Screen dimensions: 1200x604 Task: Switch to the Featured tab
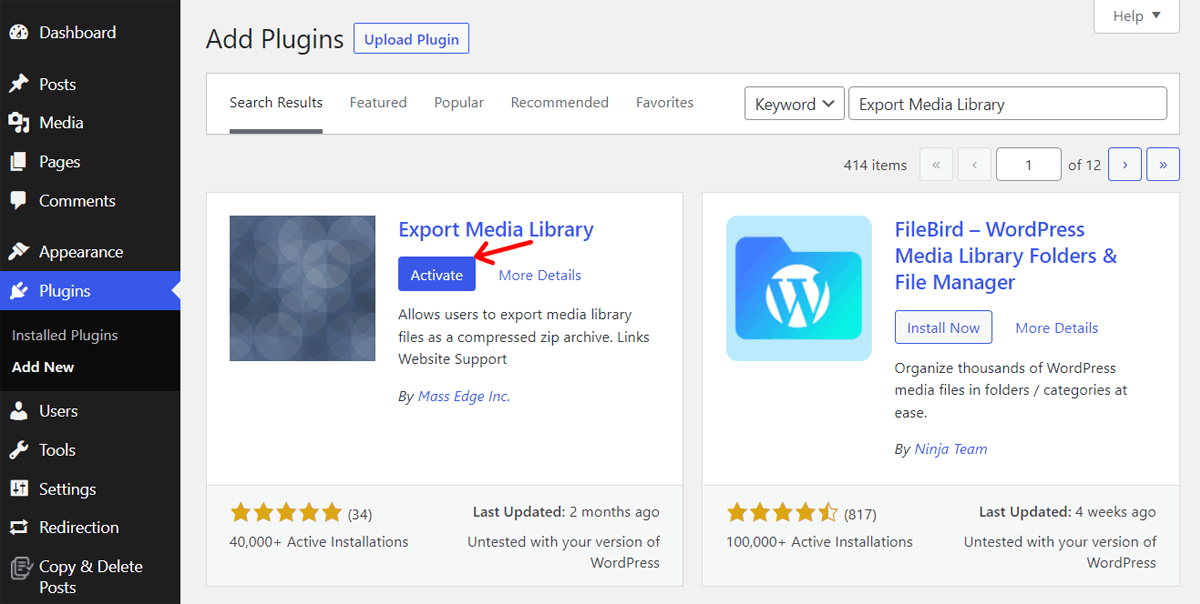click(378, 103)
